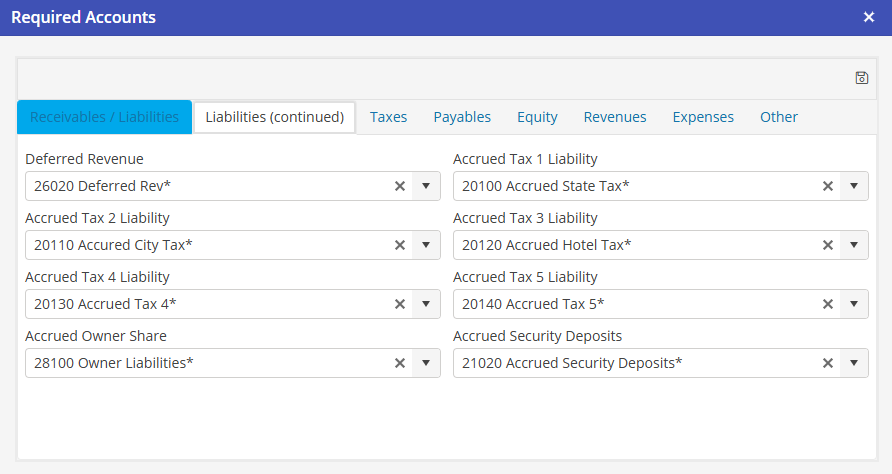This screenshot has width=892, height=474.
Task: Expand the Accrued Owner Share dropdown
Action: point(425,363)
